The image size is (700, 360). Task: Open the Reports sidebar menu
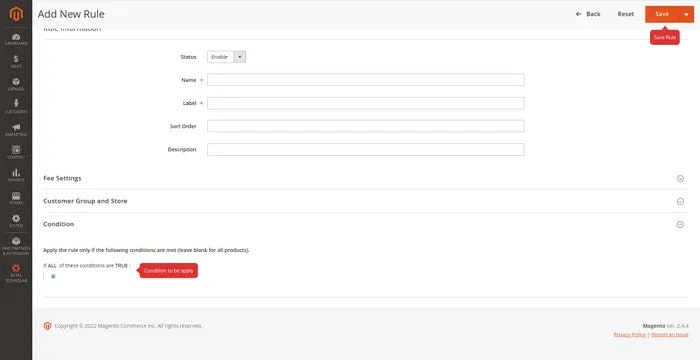click(16, 175)
